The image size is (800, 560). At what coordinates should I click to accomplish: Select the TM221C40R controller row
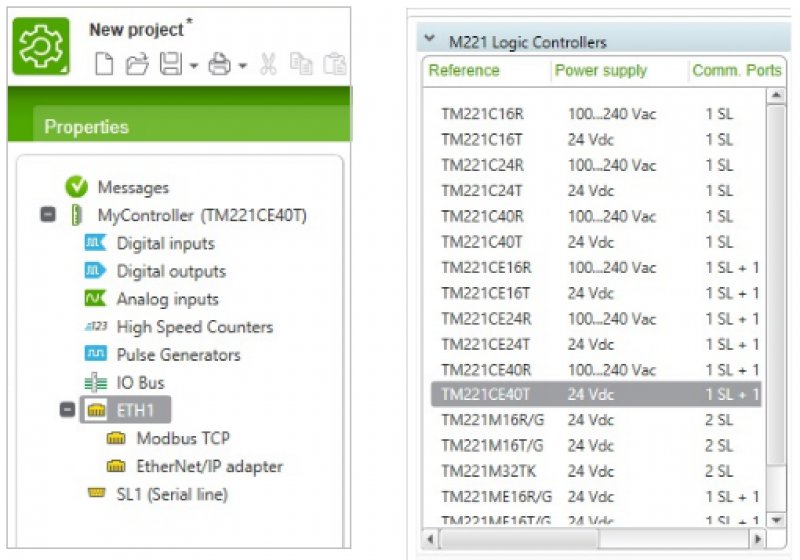click(597, 216)
